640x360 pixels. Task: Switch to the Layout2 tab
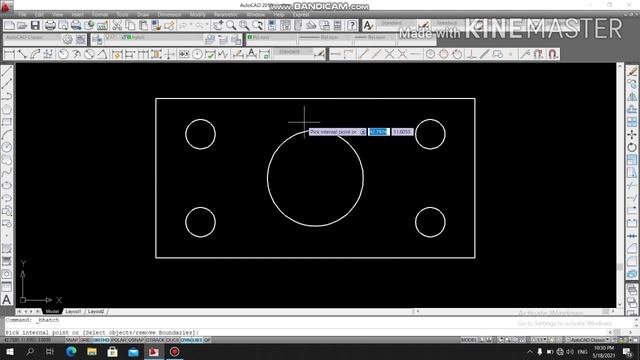coord(96,311)
